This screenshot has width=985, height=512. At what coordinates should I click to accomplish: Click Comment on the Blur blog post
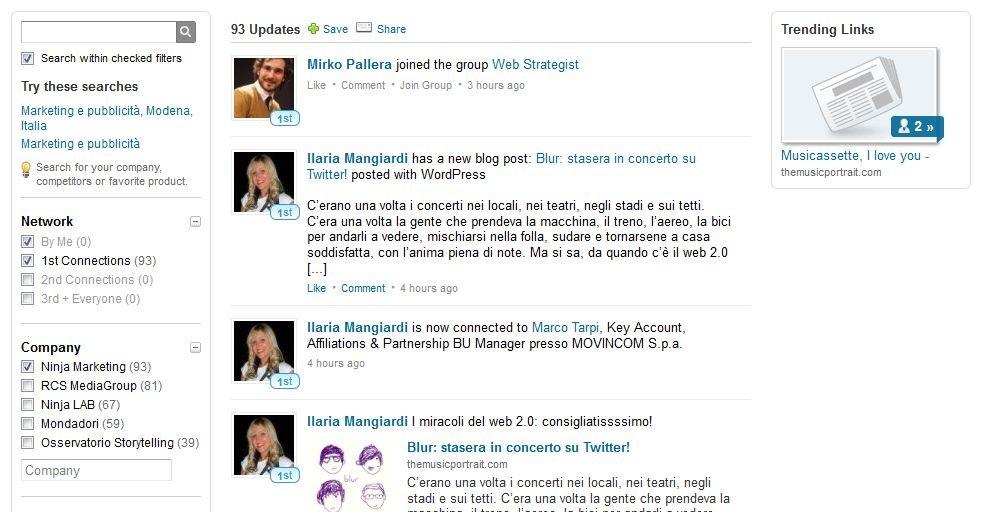click(363, 288)
